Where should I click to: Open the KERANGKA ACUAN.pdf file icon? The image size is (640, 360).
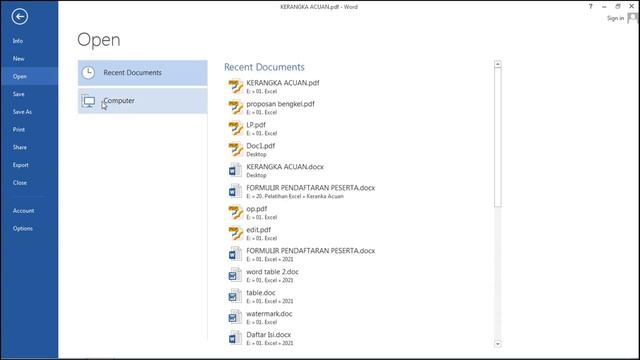click(236, 87)
